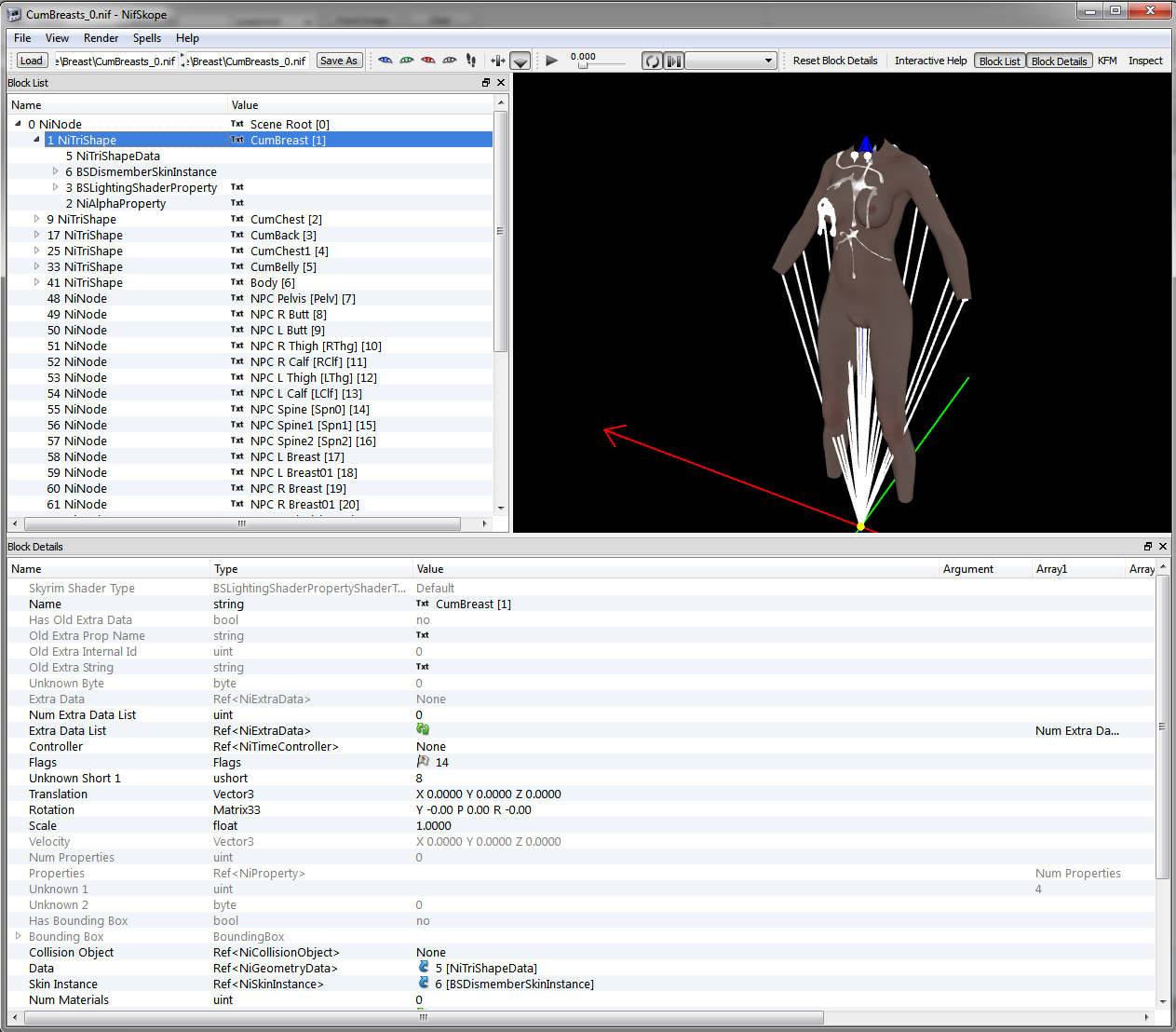Viewport: 1176px width, 1032px height.
Task: Open the Render menu
Action: pyautogui.click(x=101, y=38)
